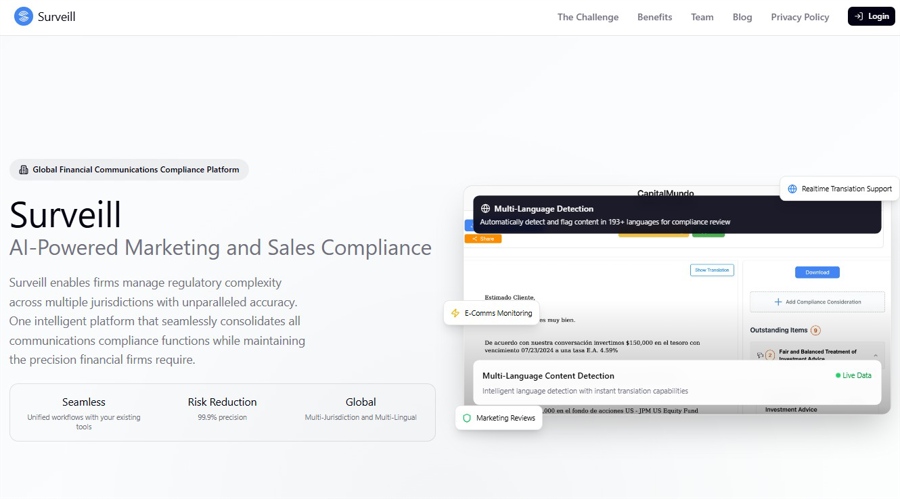Open The Challenge nav link

pyautogui.click(x=588, y=17)
